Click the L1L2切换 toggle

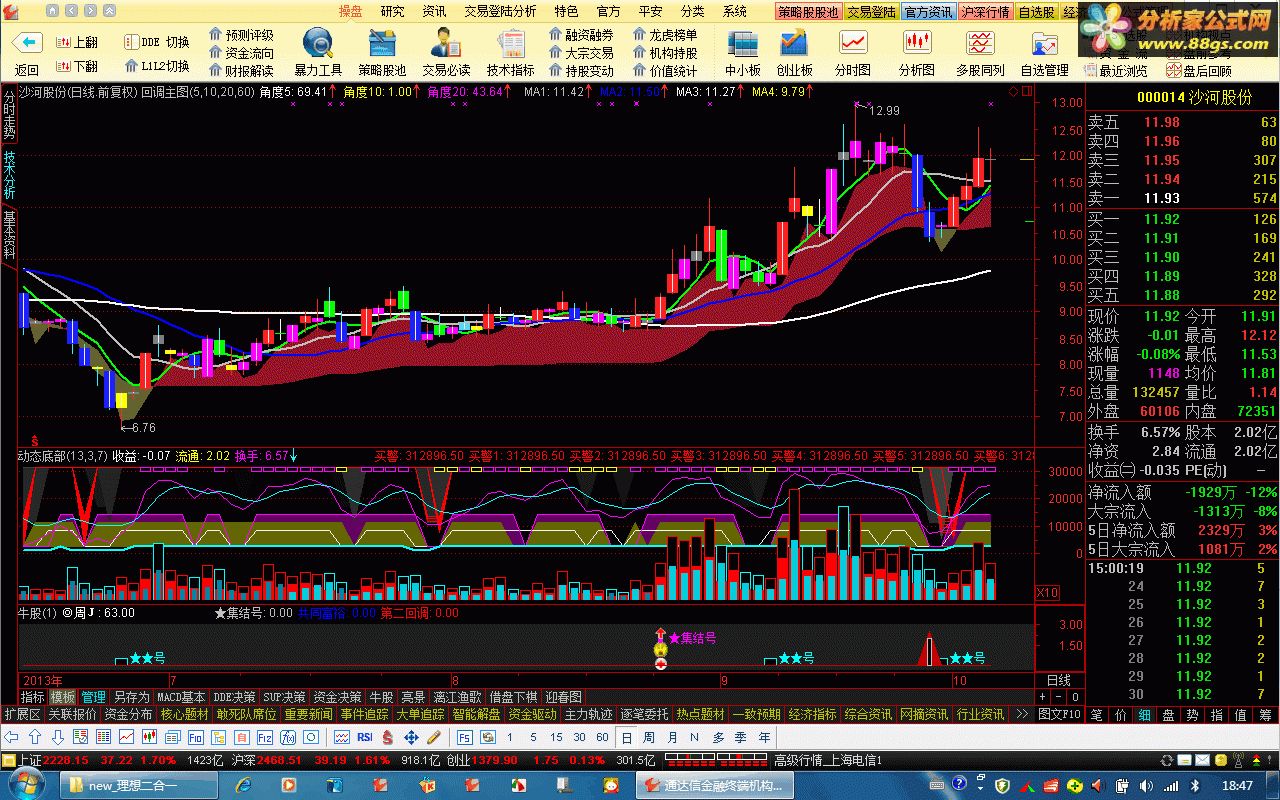click(x=158, y=66)
